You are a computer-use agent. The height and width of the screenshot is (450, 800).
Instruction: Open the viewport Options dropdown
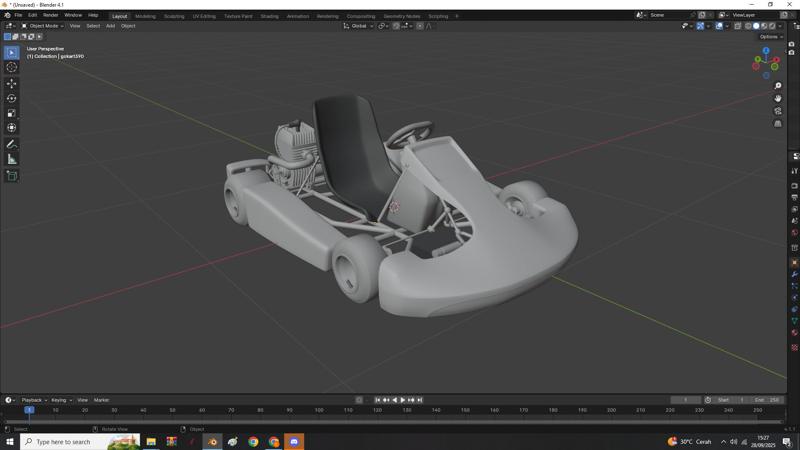pos(770,37)
